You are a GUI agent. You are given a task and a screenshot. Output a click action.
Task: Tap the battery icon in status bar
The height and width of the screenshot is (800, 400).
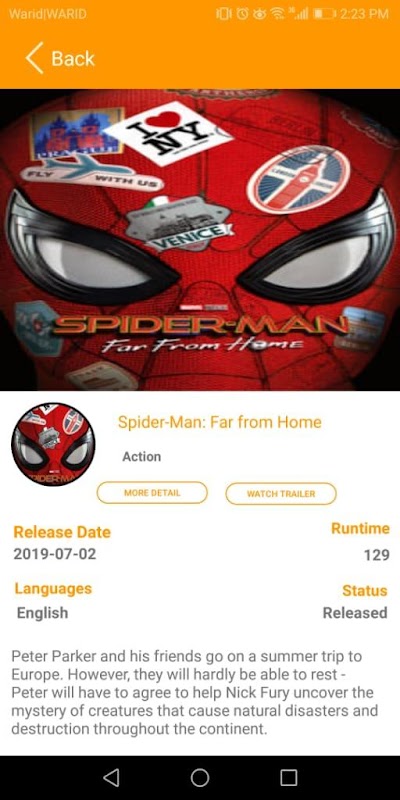tap(324, 14)
